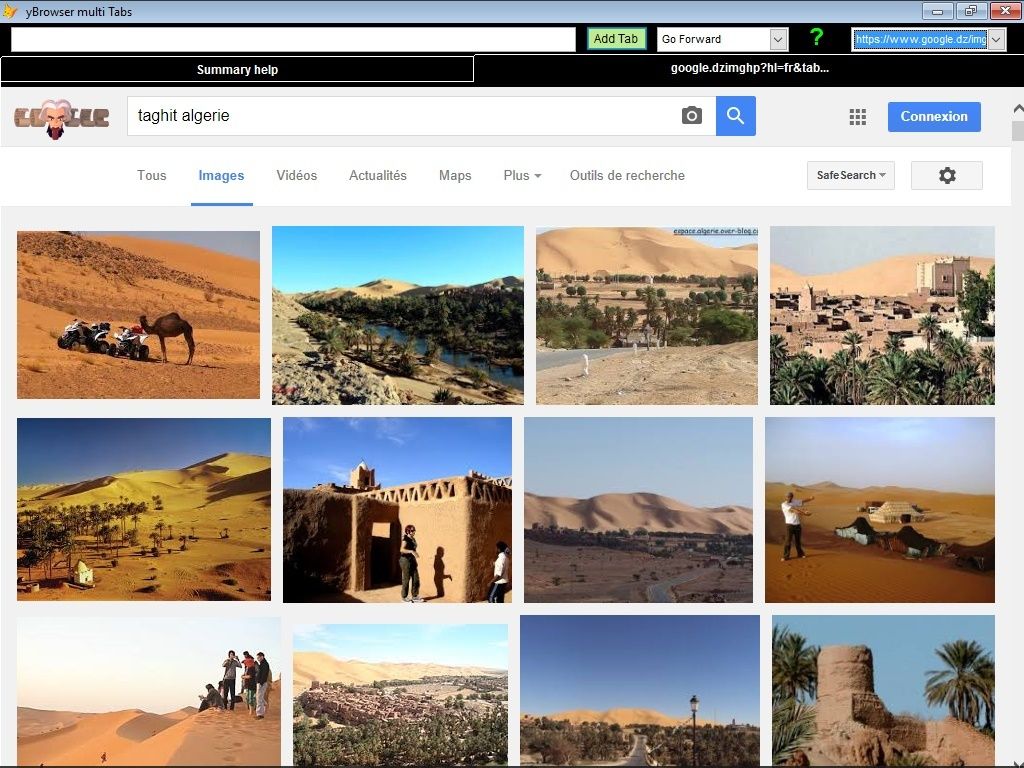1024x768 pixels.
Task: Click the yBrowser app icon in title bar
Action: (10, 11)
